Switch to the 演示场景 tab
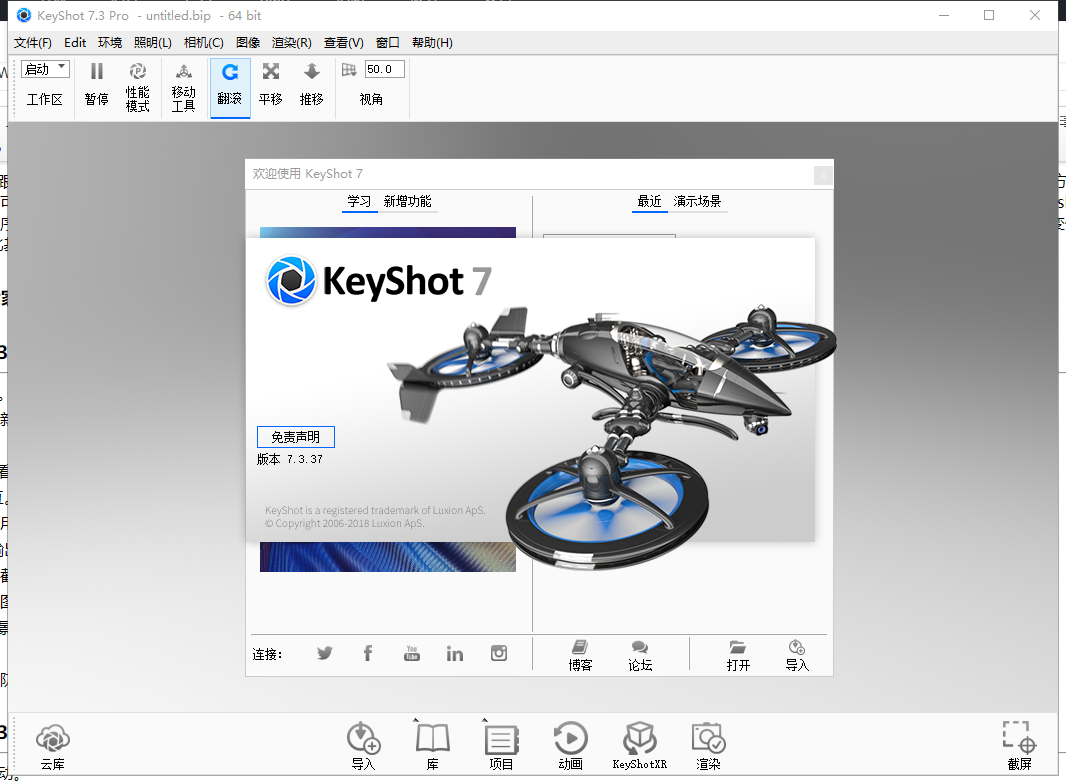This screenshot has height=783, width=1066. tap(698, 201)
